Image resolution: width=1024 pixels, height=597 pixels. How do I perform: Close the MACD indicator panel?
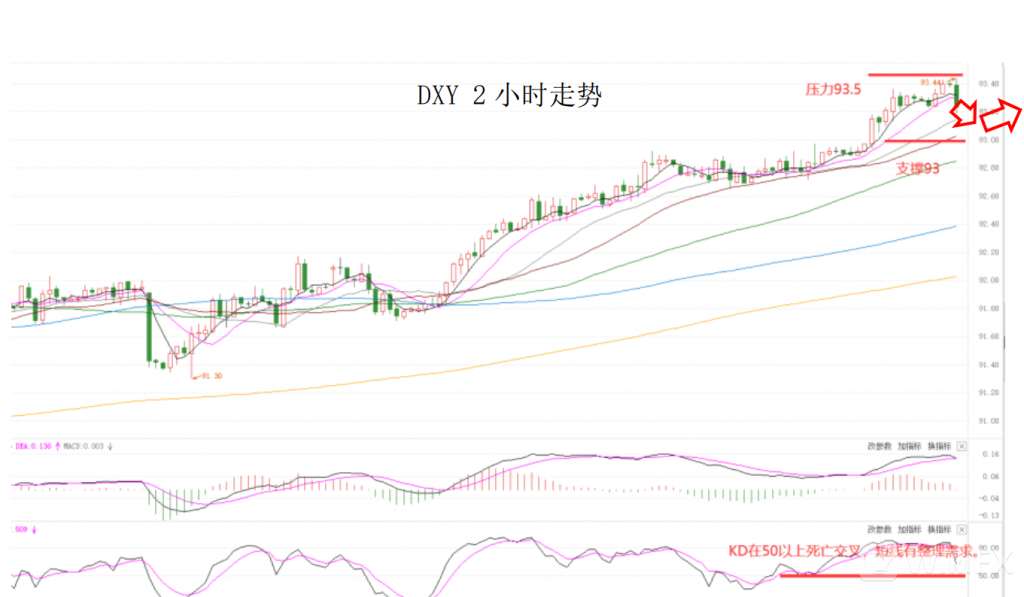point(962,445)
